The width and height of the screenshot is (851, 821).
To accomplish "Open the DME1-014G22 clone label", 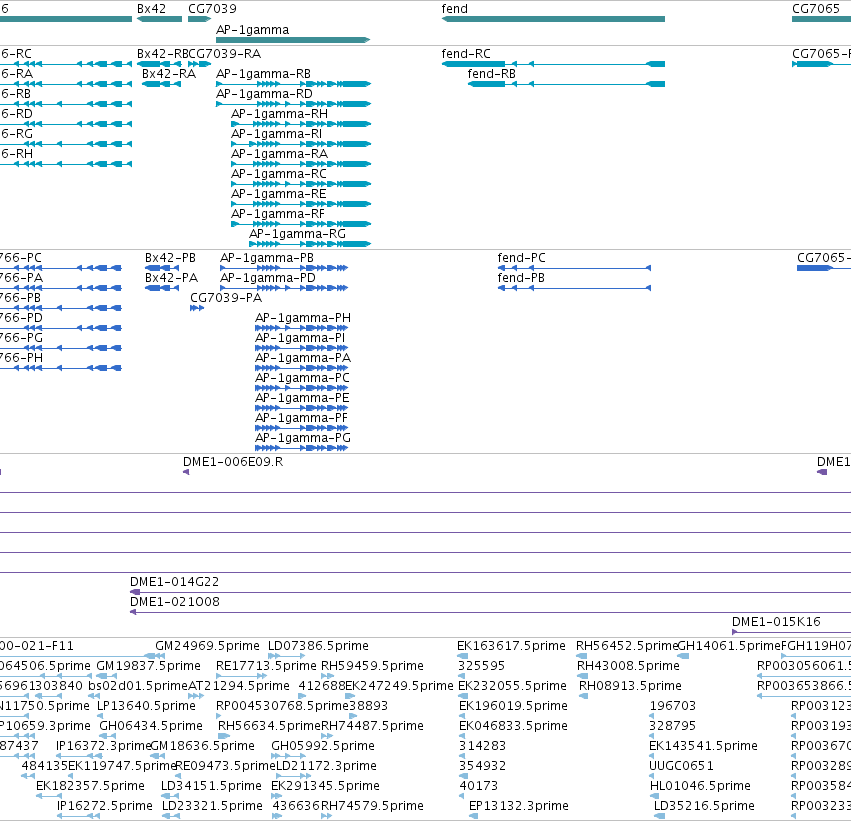I will (174, 582).
